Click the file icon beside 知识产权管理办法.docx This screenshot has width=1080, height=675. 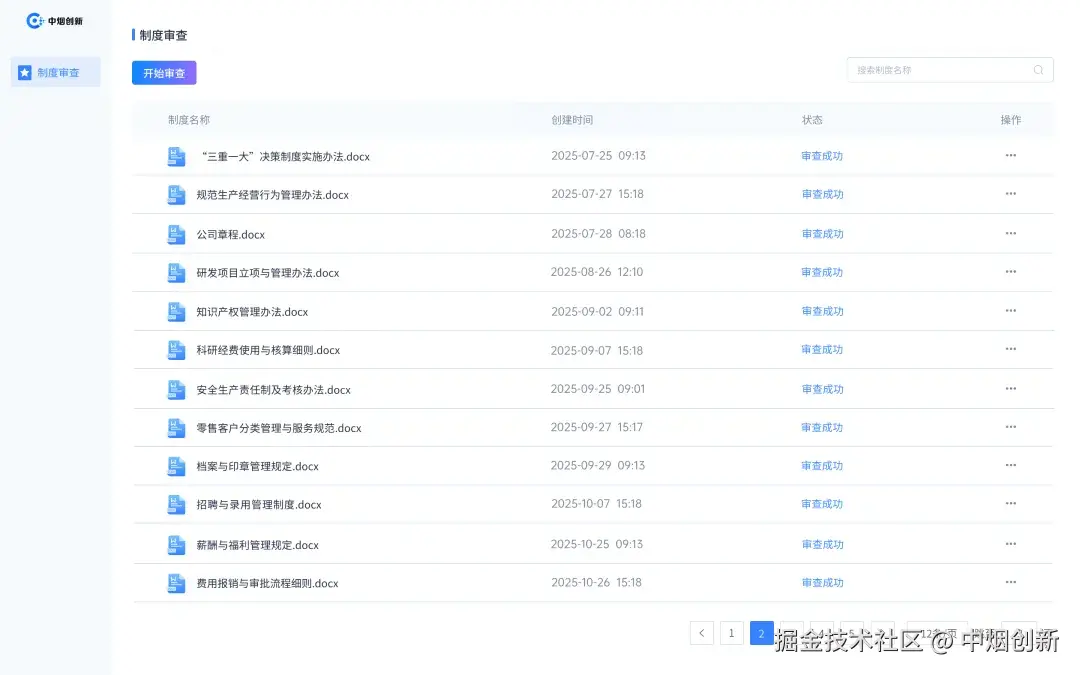[176, 311]
